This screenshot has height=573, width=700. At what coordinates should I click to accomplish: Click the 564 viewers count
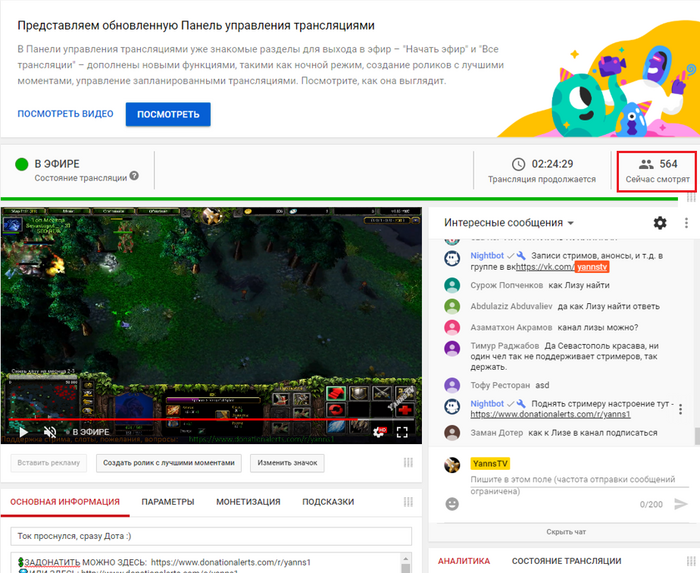(668, 164)
